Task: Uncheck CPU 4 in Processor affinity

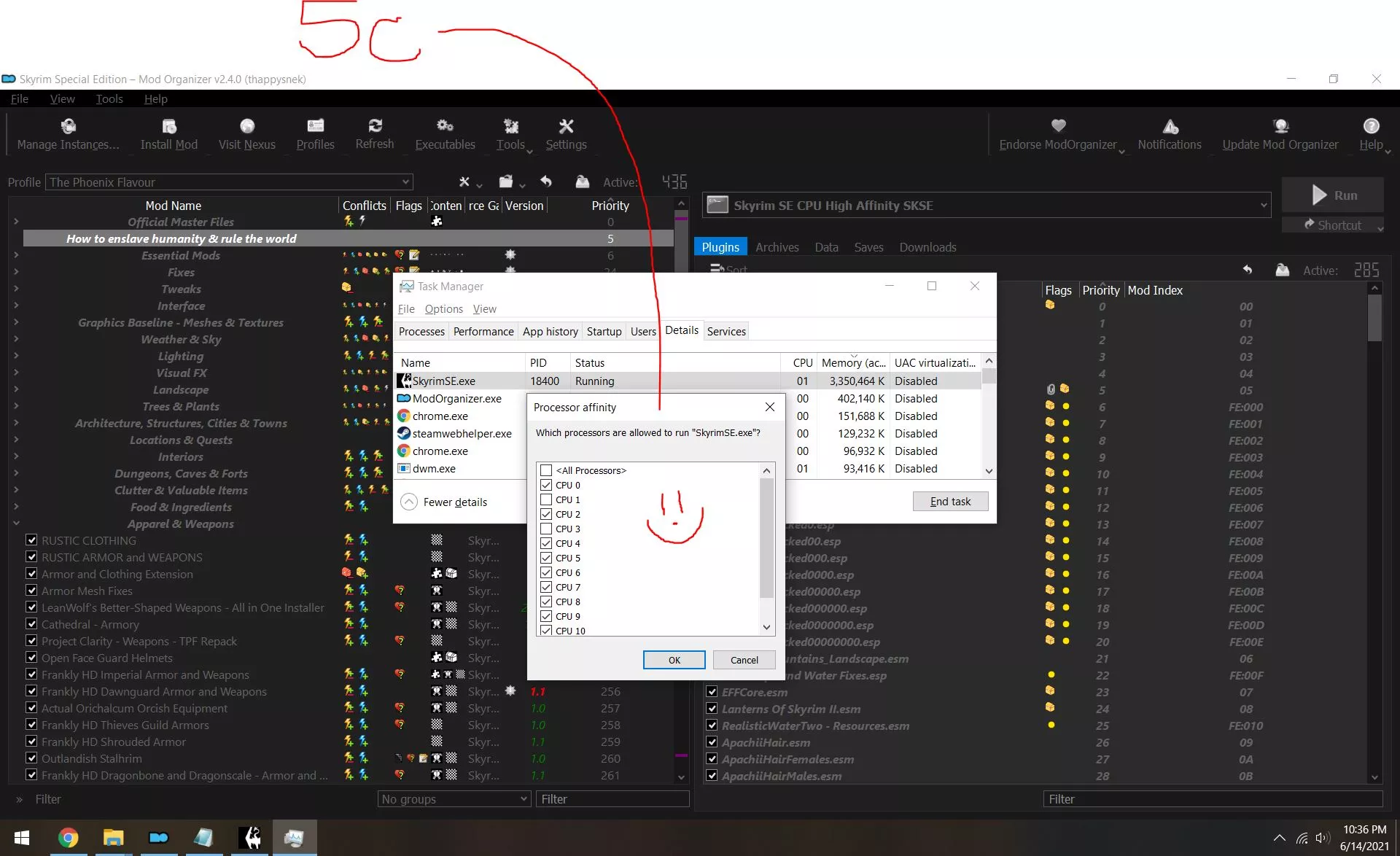Action: 546,543
